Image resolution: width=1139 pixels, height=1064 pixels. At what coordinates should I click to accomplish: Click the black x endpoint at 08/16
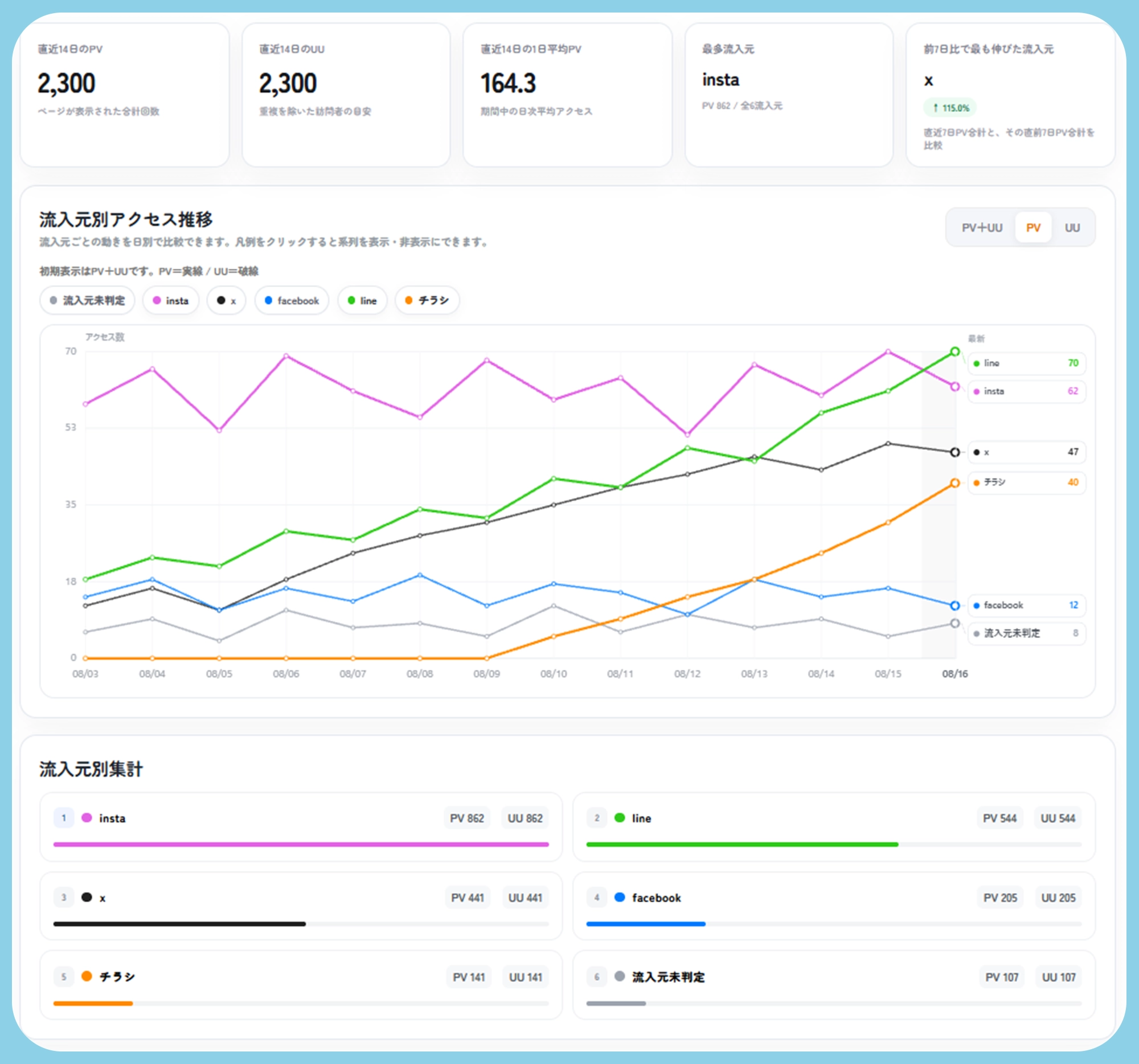[x=954, y=453]
